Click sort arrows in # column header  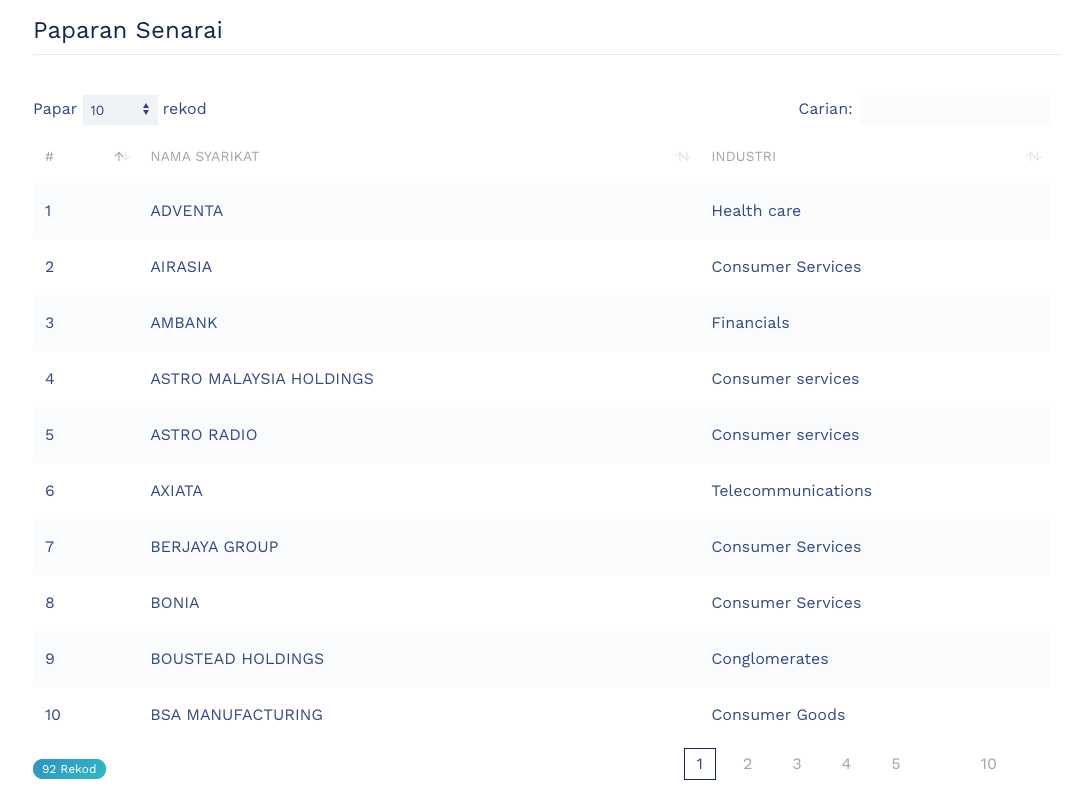click(x=122, y=157)
